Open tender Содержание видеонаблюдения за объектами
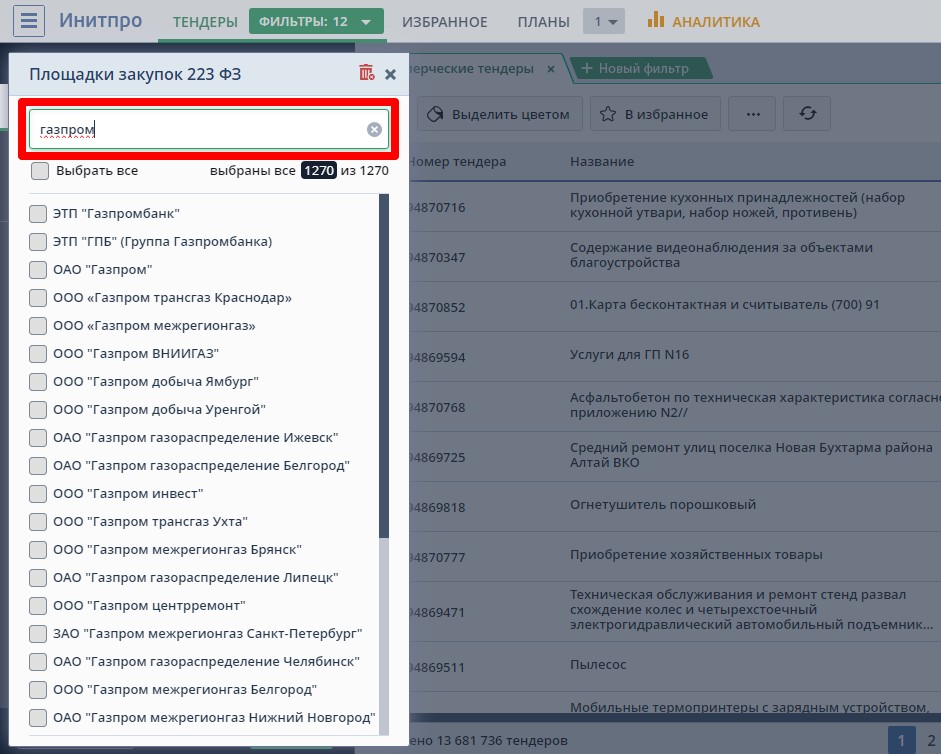The image size is (941, 754). [721, 255]
